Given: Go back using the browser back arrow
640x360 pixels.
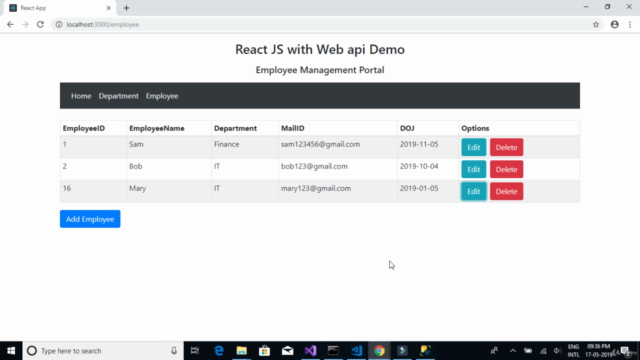Looking at the screenshot, I should click(10, 24).
